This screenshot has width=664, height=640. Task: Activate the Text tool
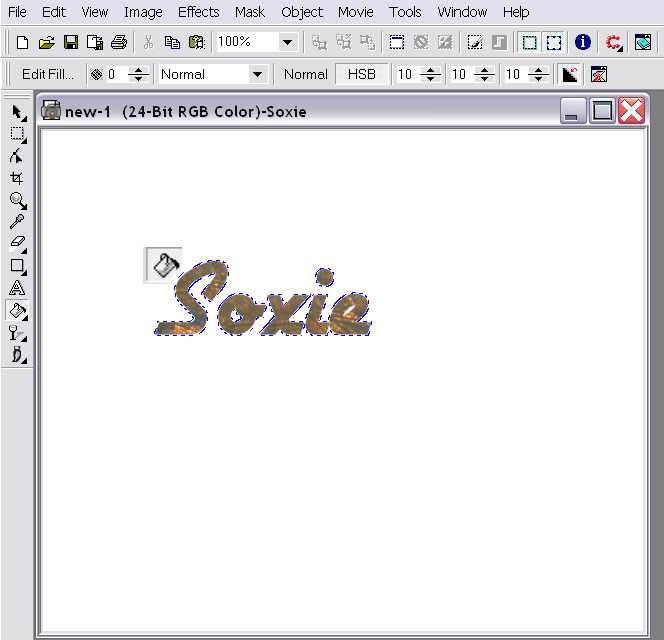[17, 288]
